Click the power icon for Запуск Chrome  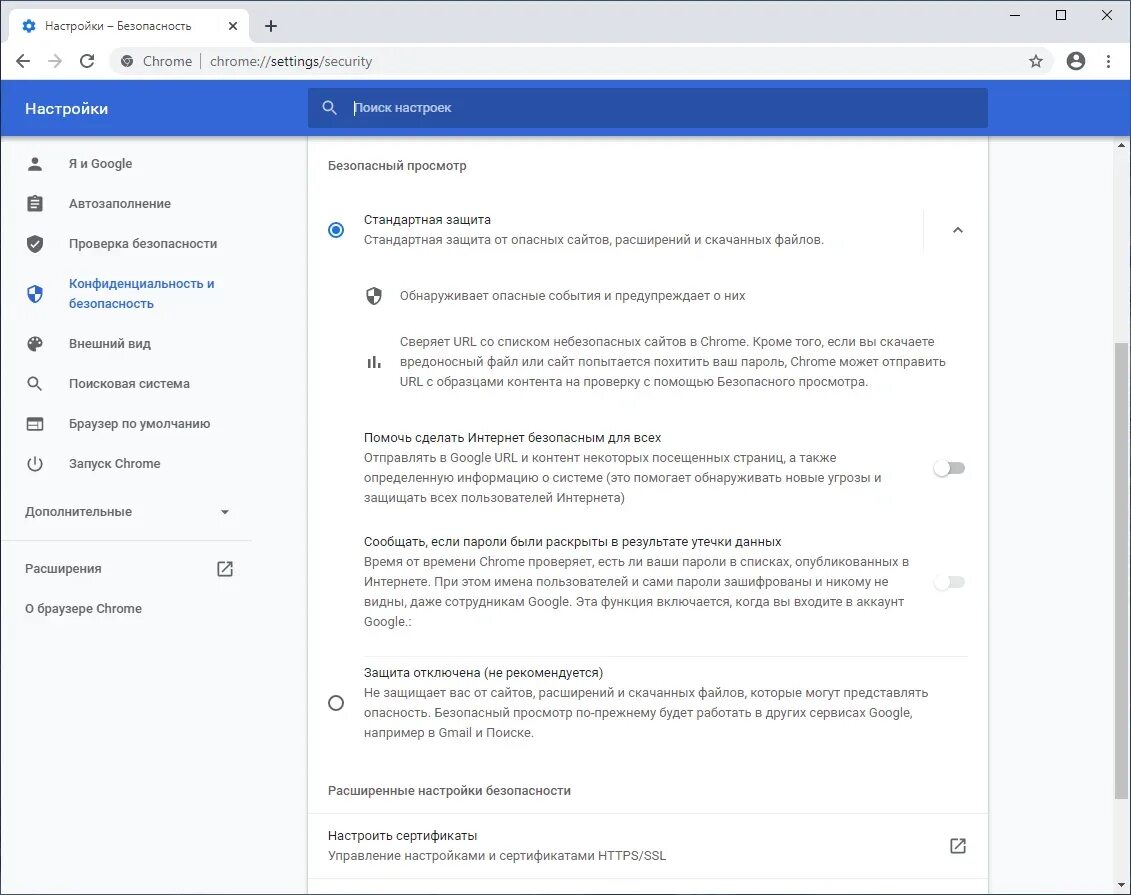click(x=35, y=464)
